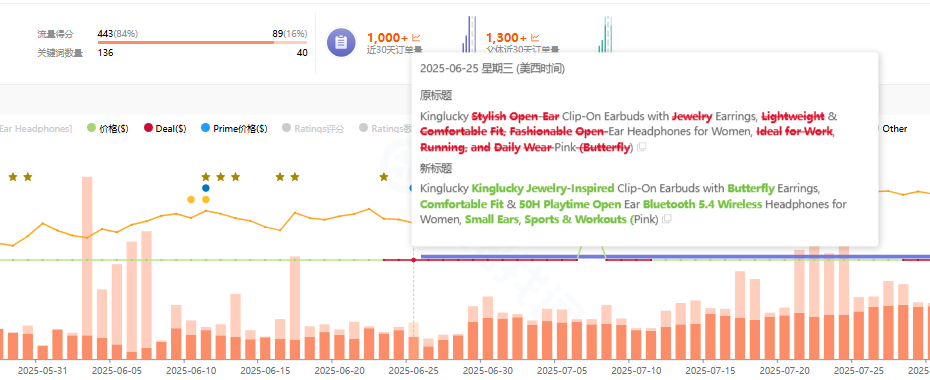Click the dark orange traffic score bar segment
Viewport: 930px width, 380px height.
point(186,43)
